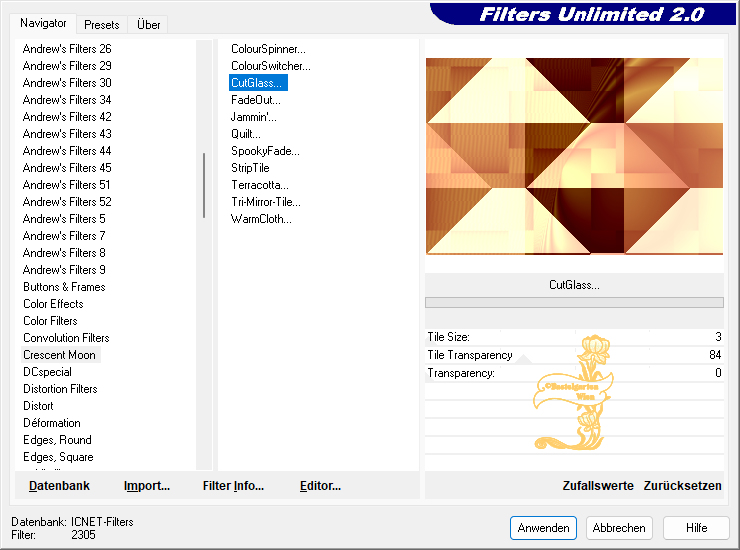
Task: Select WarmCloth filter
Action: point(261,219)
